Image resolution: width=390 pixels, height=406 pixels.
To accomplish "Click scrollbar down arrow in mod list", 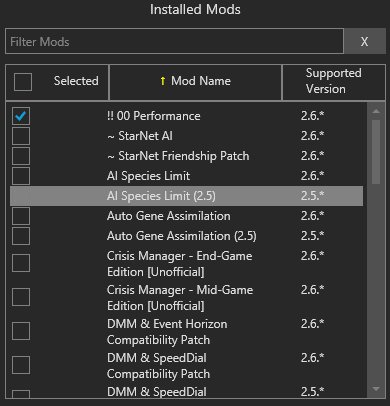I will point(376,389).
